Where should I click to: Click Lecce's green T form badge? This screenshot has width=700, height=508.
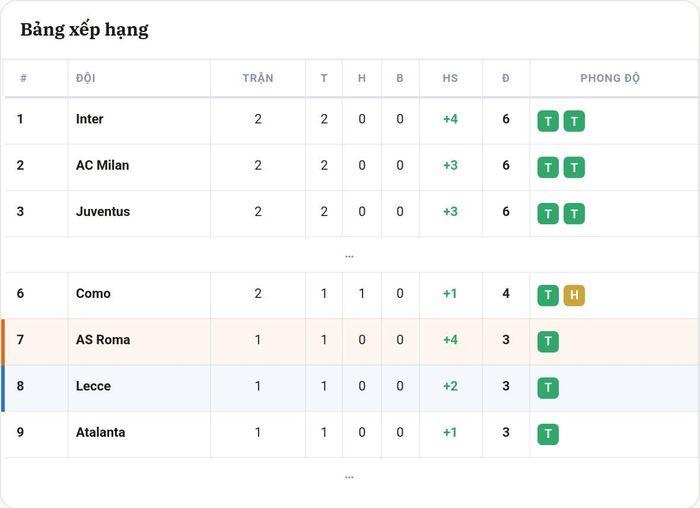(548, 388)
